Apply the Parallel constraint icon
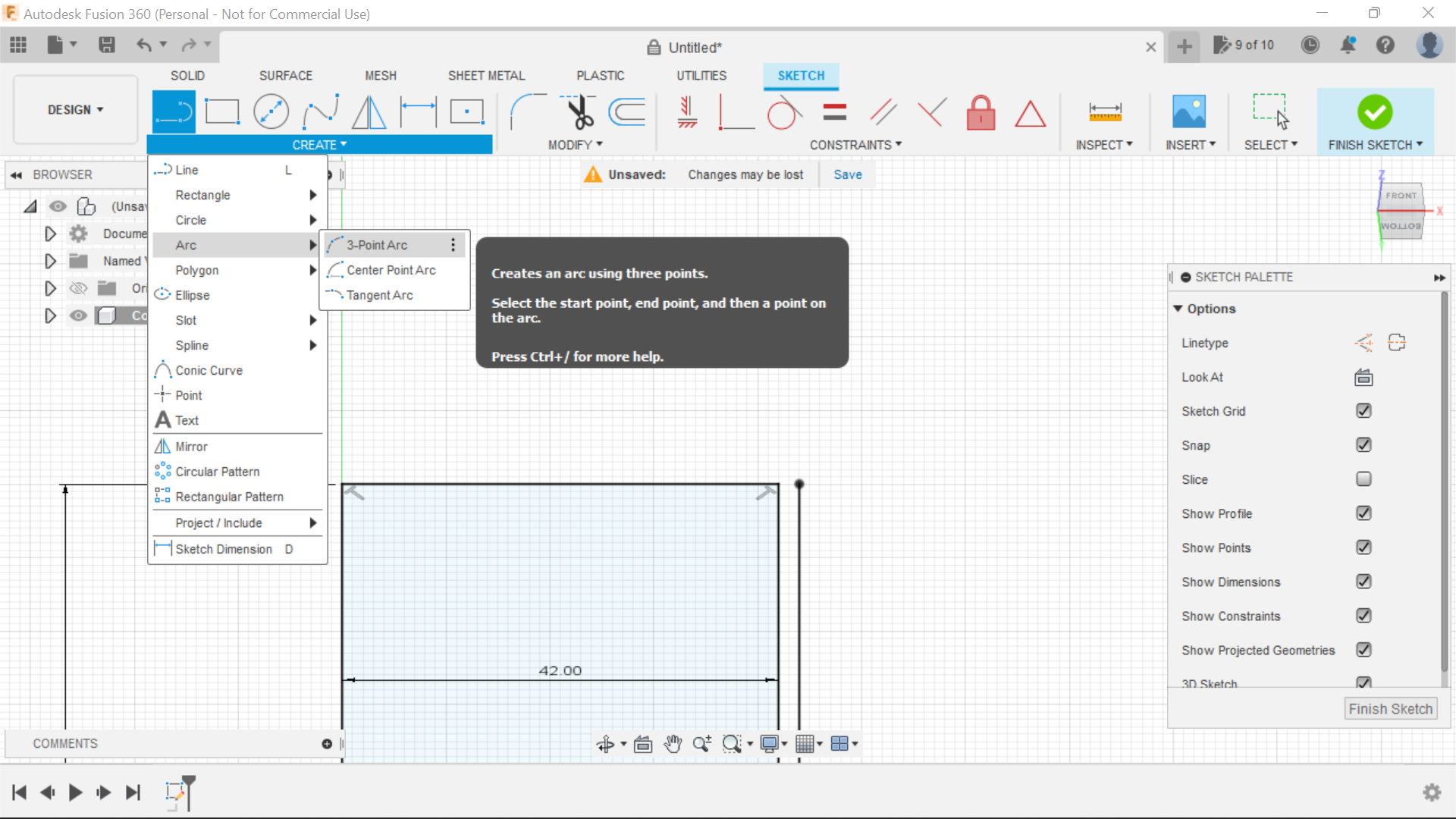 coord(883,112)
